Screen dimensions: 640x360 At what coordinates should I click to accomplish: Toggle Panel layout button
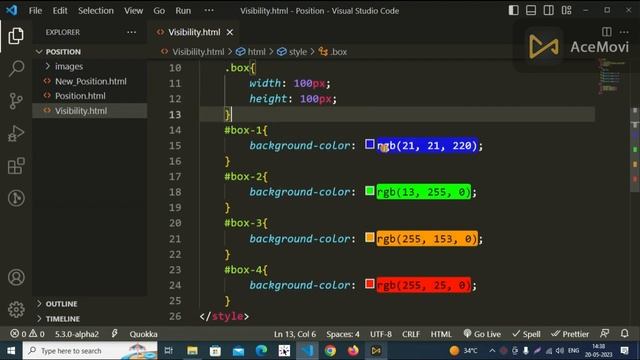[531, 10]
